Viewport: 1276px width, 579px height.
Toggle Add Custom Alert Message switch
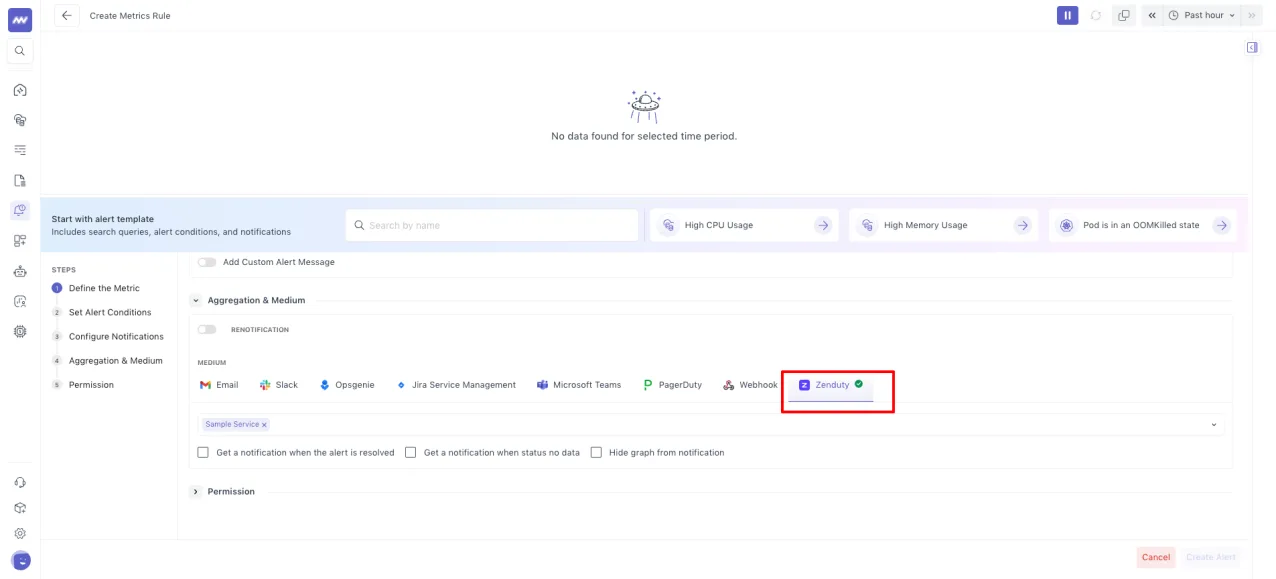tap(207, 262)
